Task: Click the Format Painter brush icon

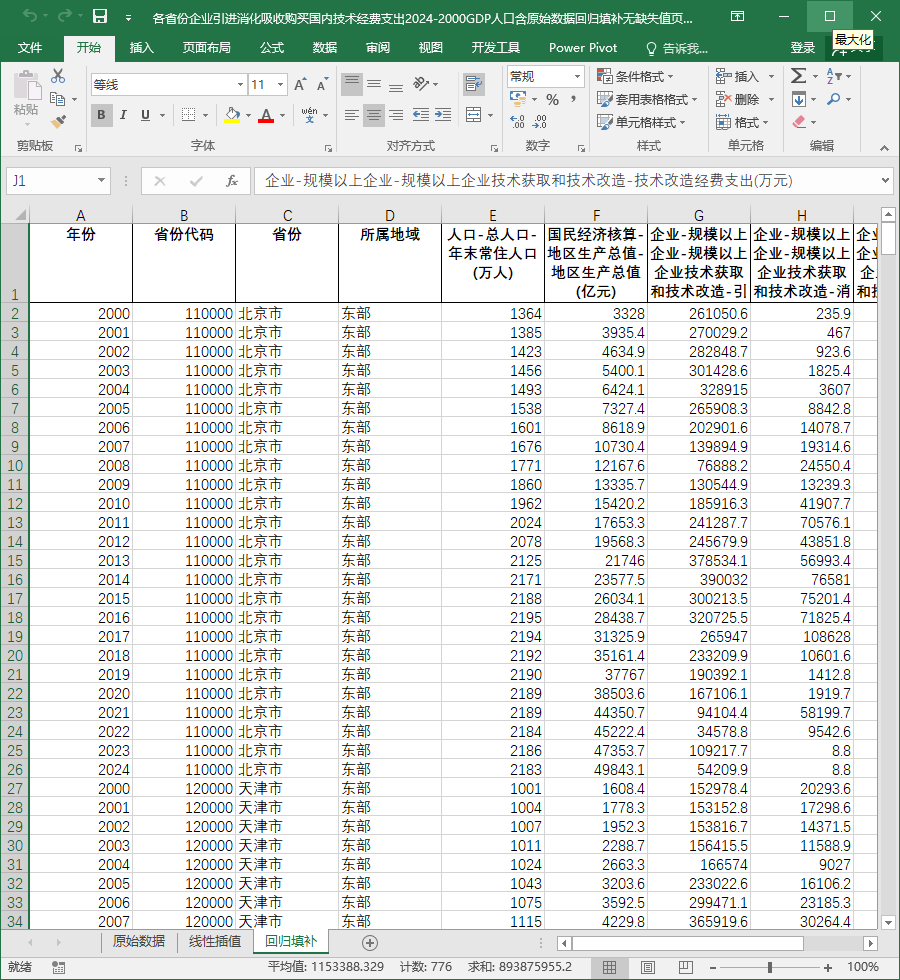Action: tap(58, 122)
